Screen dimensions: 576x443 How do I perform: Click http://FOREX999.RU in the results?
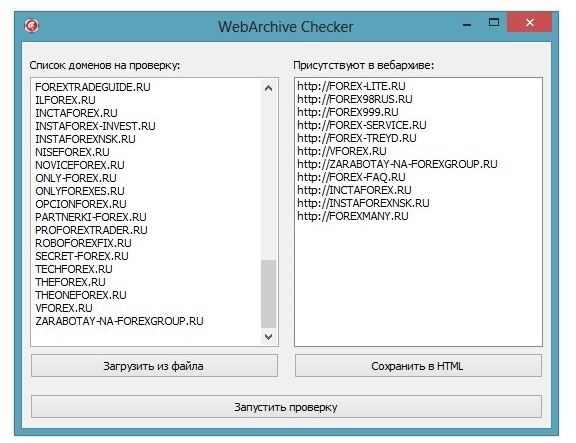pos(348,112)
